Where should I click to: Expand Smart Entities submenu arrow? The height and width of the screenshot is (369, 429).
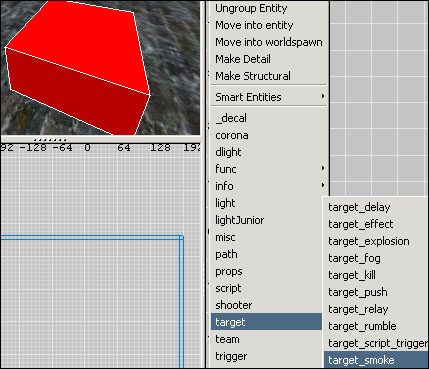tap(323, 96)
